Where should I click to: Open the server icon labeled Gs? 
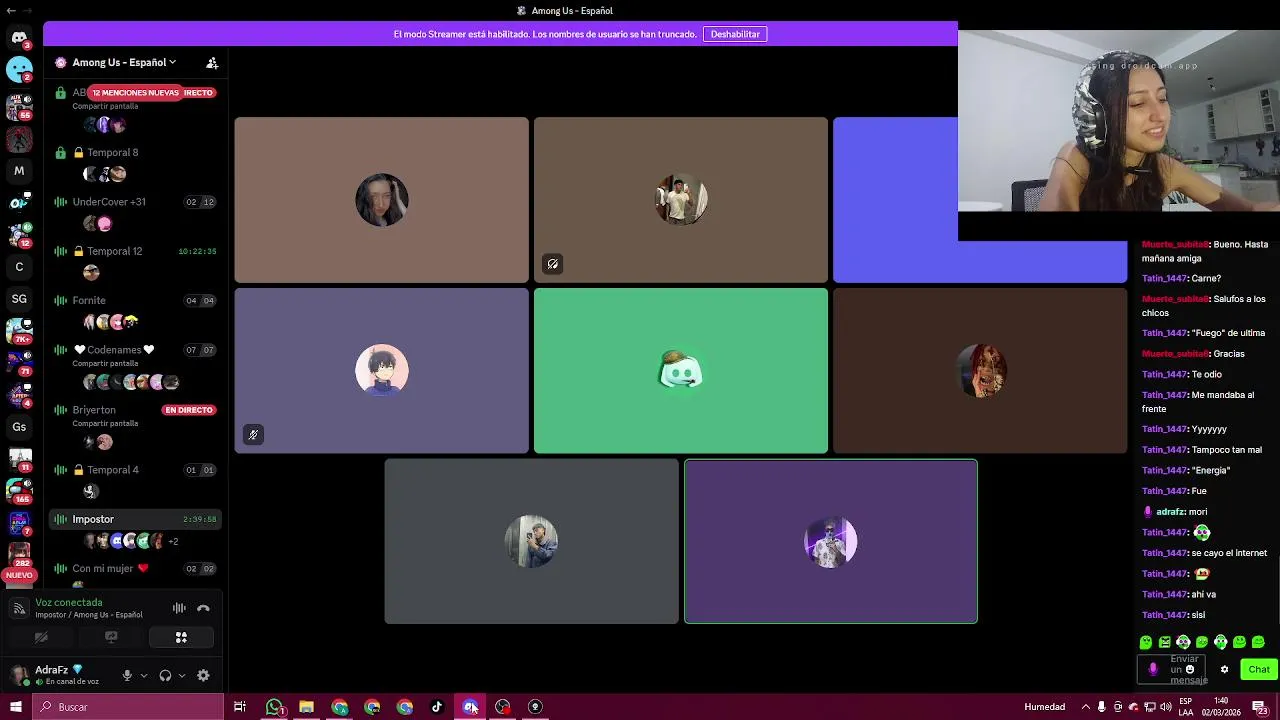[x=19, y=427]
